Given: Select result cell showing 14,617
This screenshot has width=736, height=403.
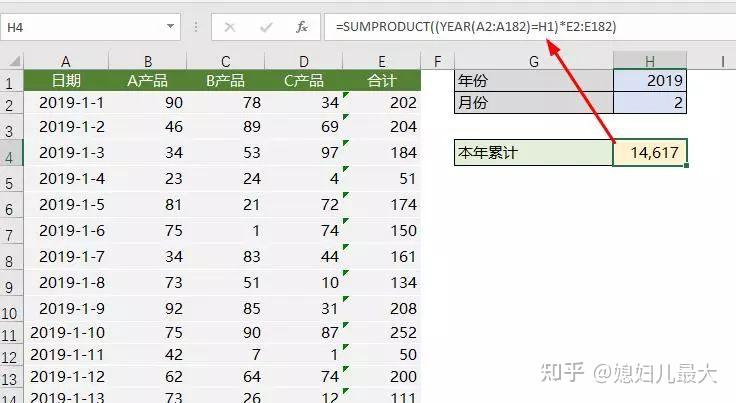Looking at the screenshot, I should point(650,152).
